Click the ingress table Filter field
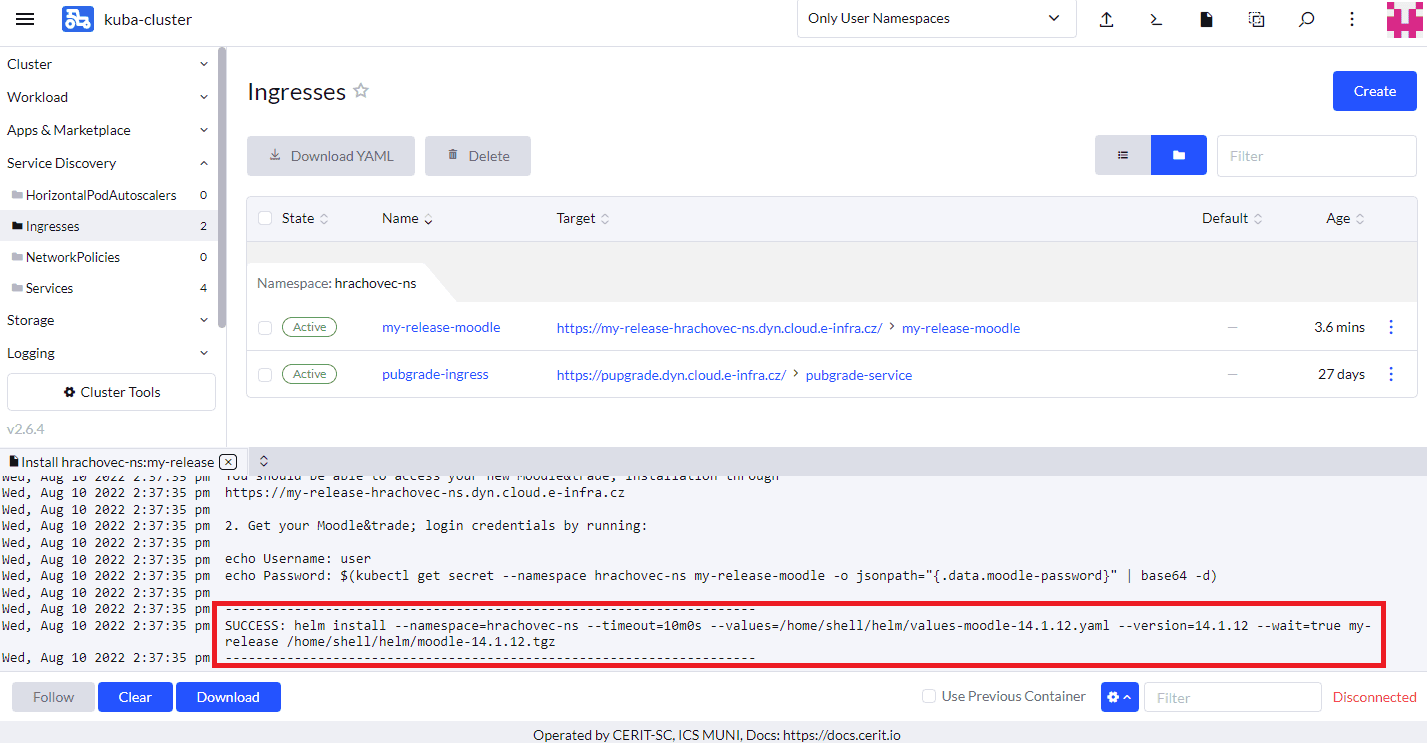The image size is (1427, 754). [x=1316, y=156]
